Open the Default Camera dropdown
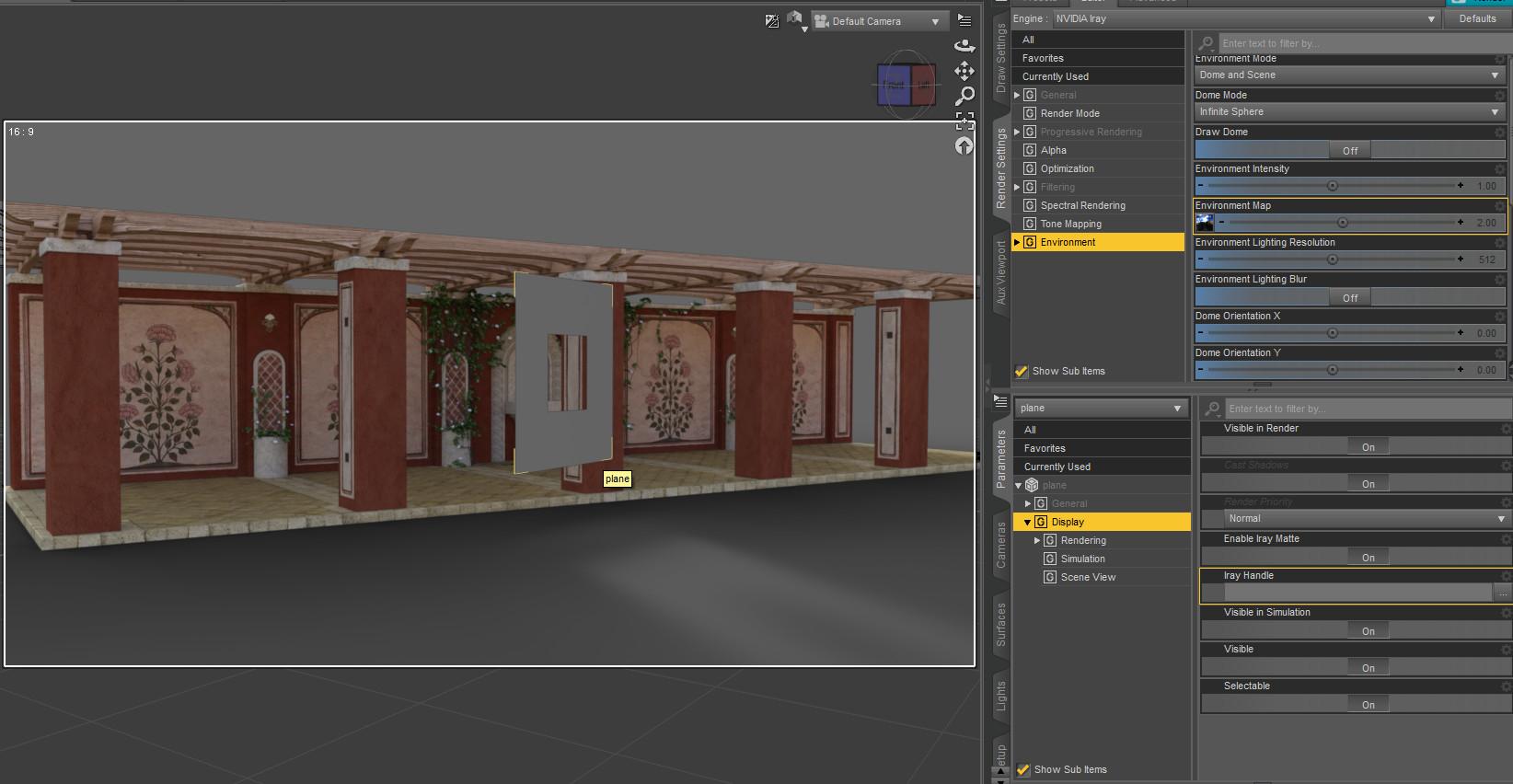This screenshot has height=784, width=1513. click(878, 21)
